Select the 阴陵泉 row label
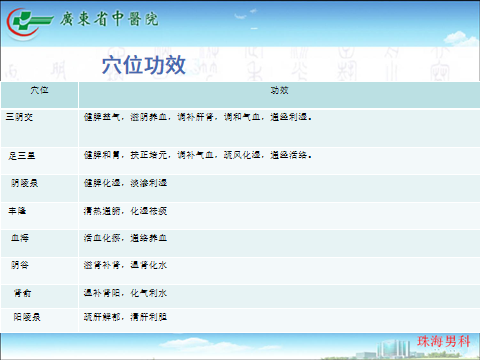 coord(25,183)
